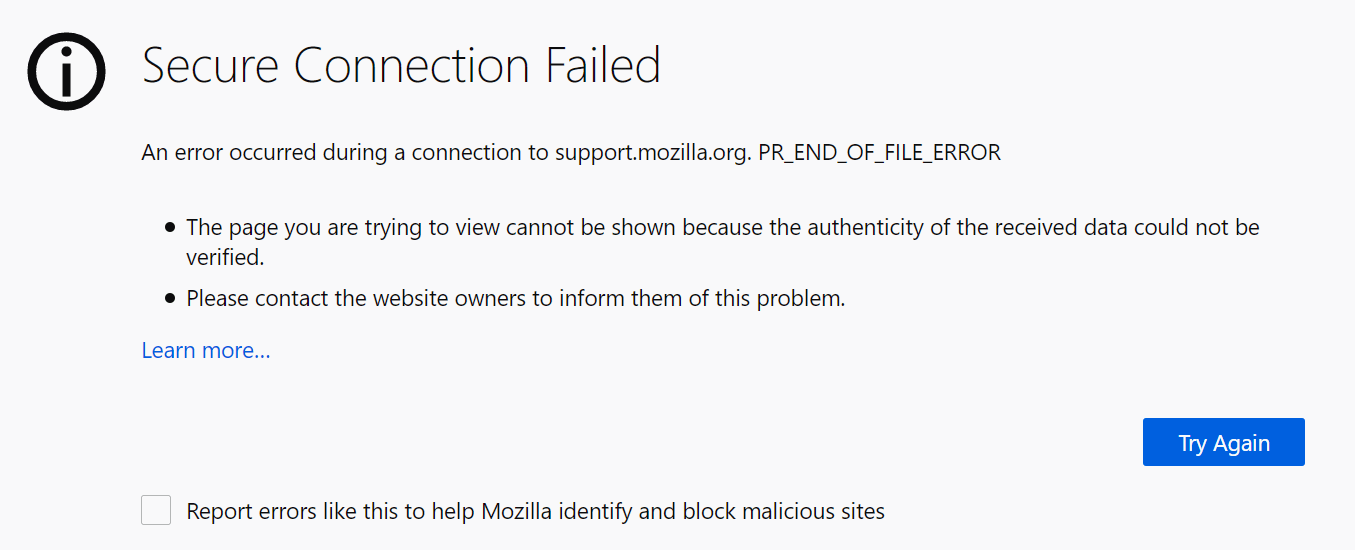Click the circled info icon
Screen dimensions: 1355x550
point(66,72)
